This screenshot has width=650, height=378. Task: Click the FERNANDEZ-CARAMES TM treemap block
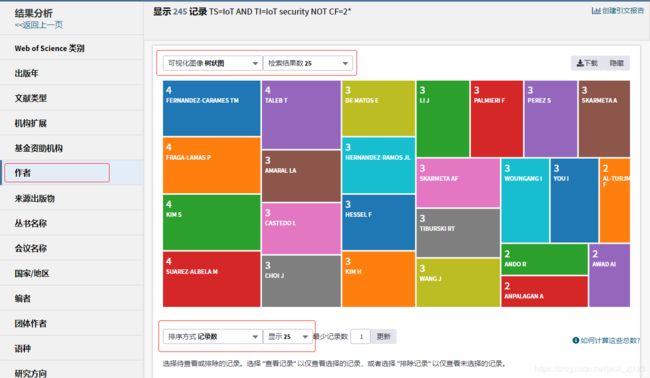click(x=211, y=109)
